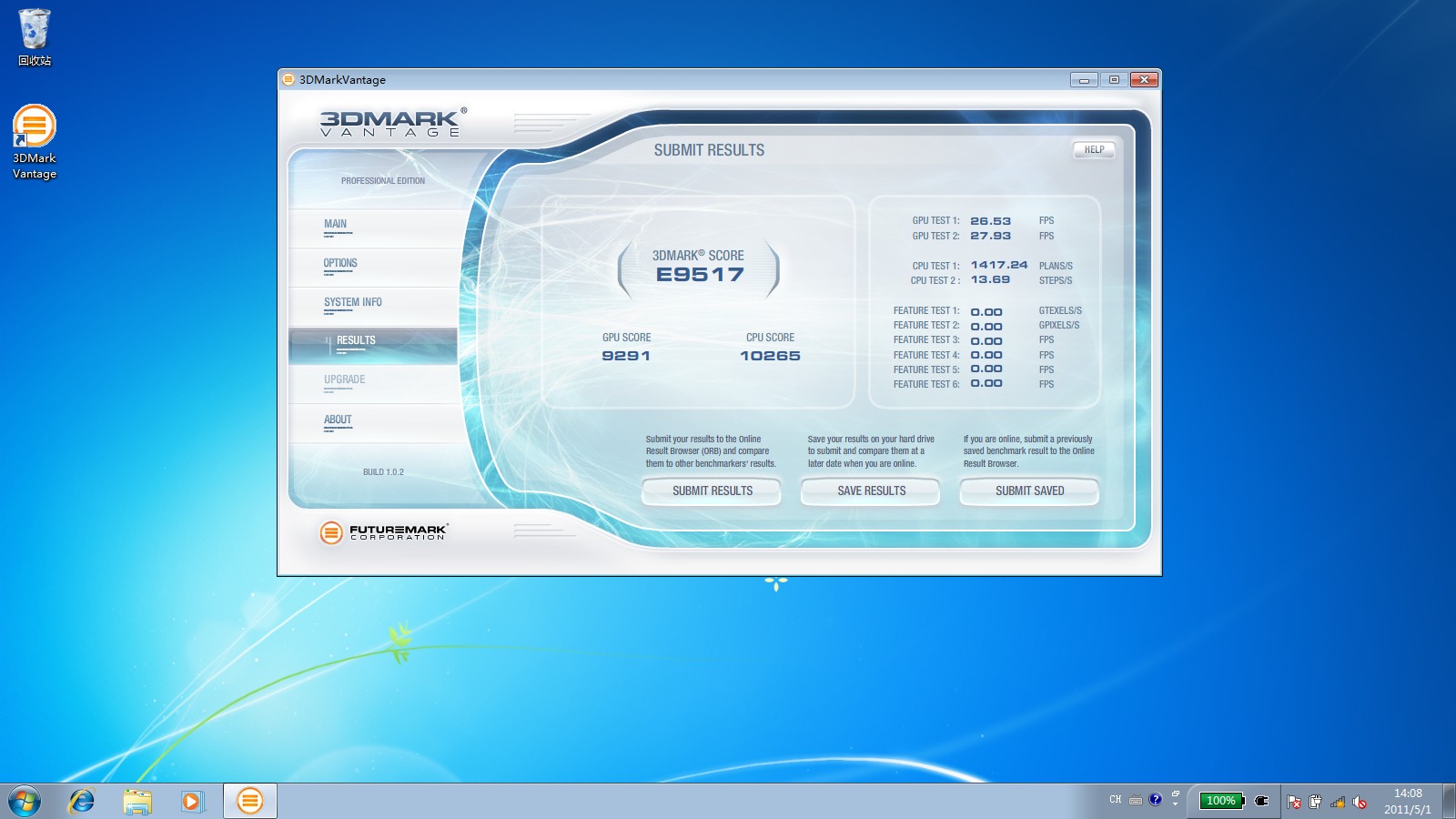Click the CH input language indicator

click(x=1116, y=800)
